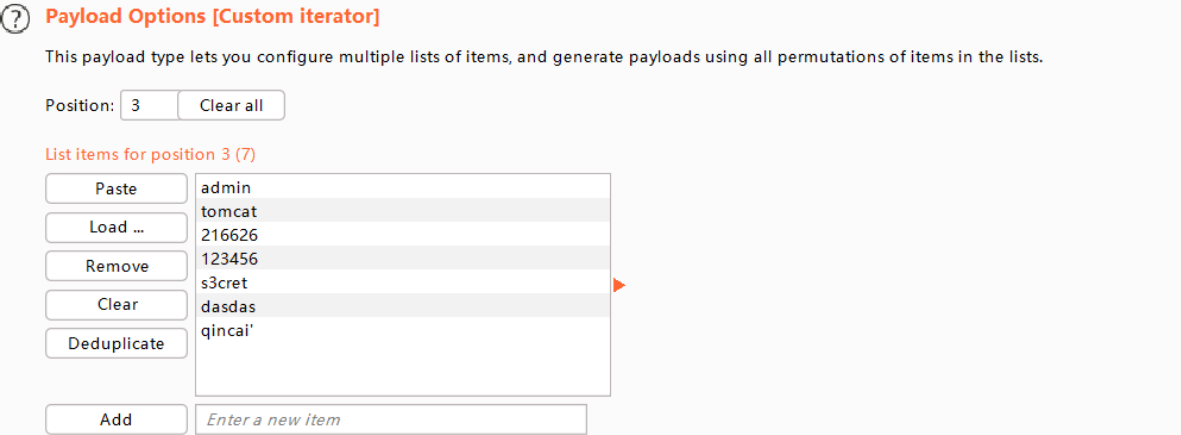The height and width of the screenshot is (435, 1181).
Task: Pick the s3cret list item
Action: click(x=224, y=283)
